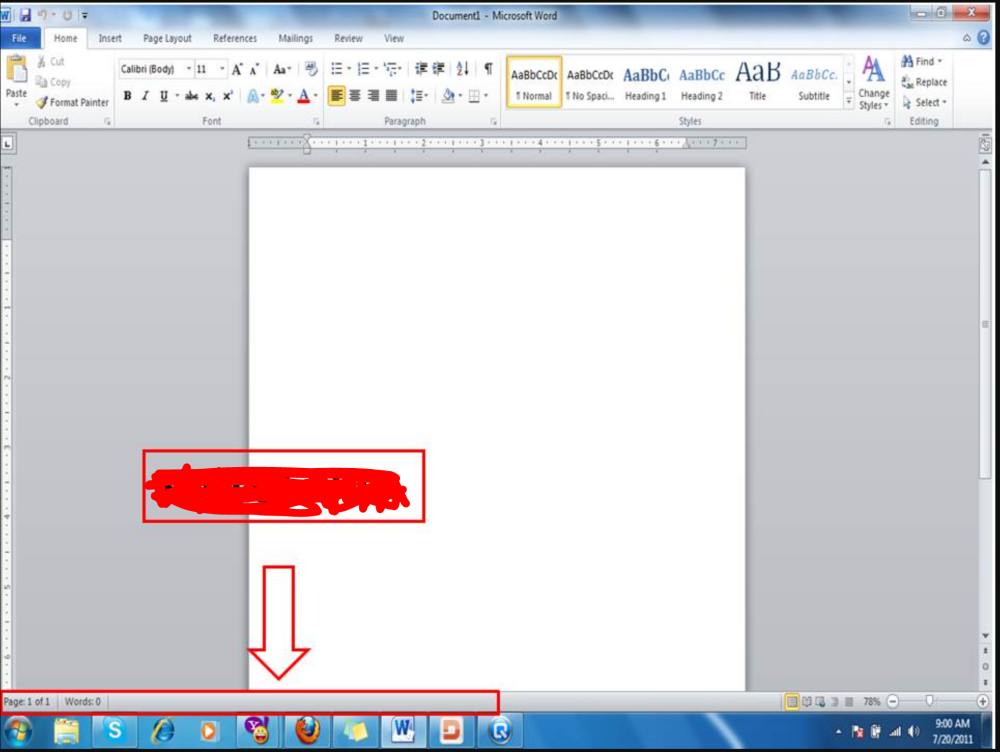Open Firefox from the taskbar
The width and height of the screenshot is (1000, 752).
tap(307, 731)
